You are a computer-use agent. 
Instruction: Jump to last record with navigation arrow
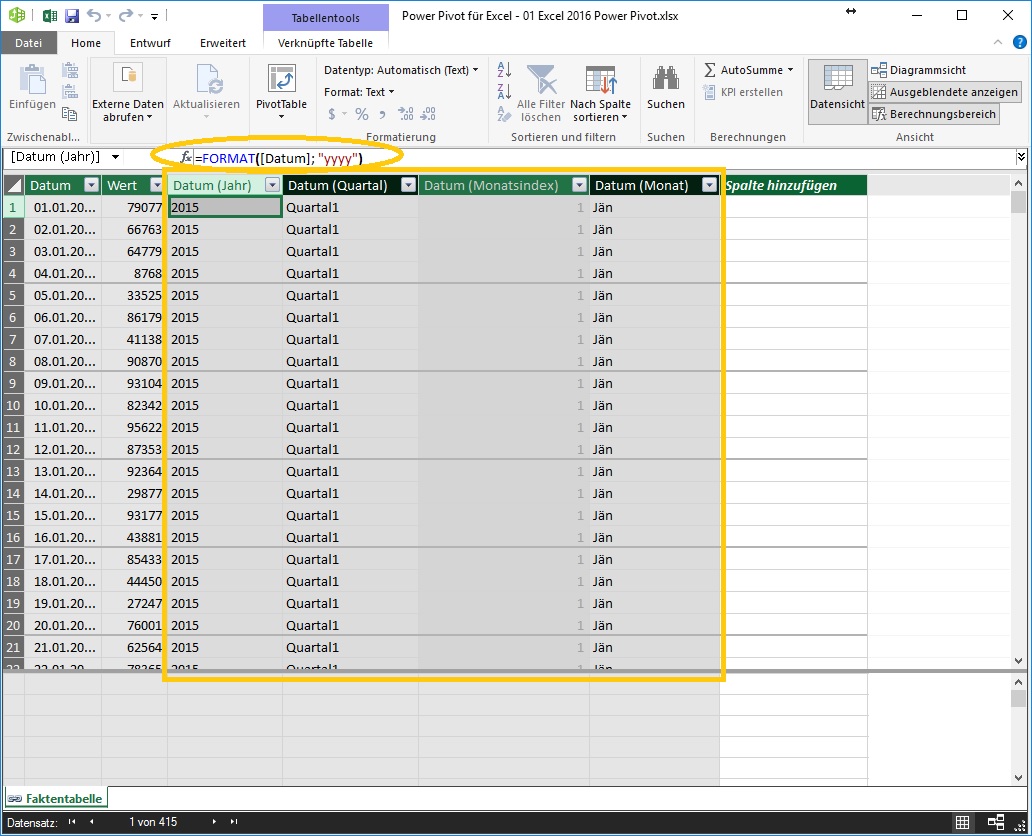click(234, 821)
